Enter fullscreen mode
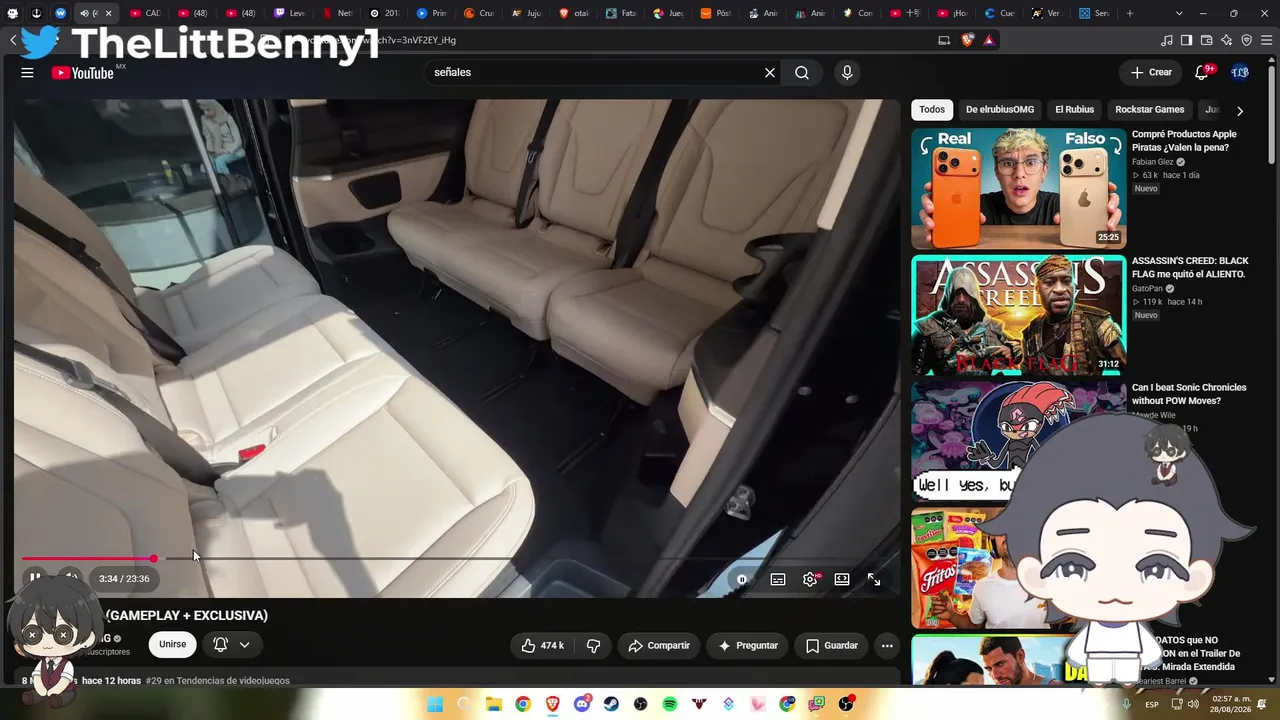 coord(874,579)
